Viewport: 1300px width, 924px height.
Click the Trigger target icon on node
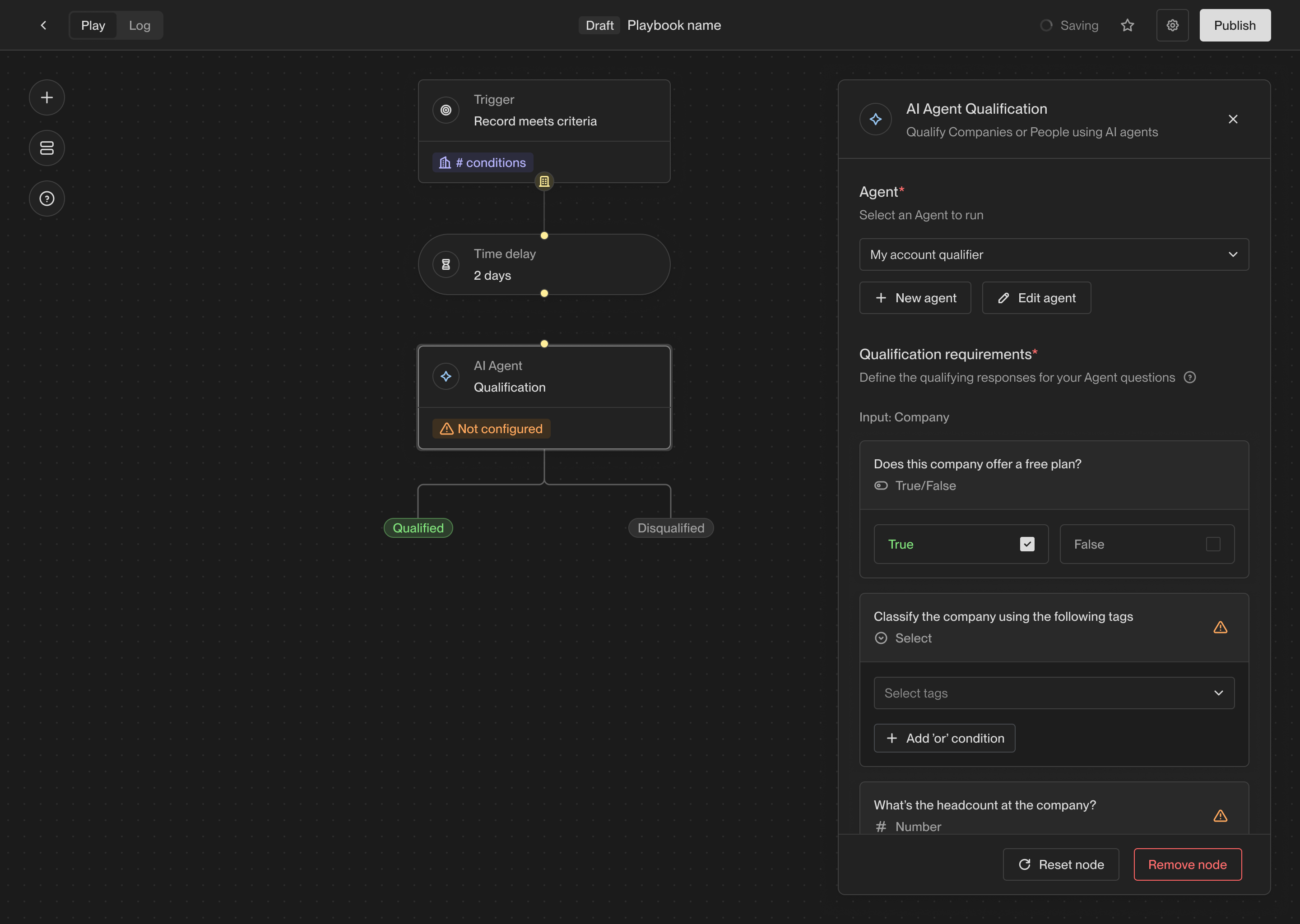point(446,111)
